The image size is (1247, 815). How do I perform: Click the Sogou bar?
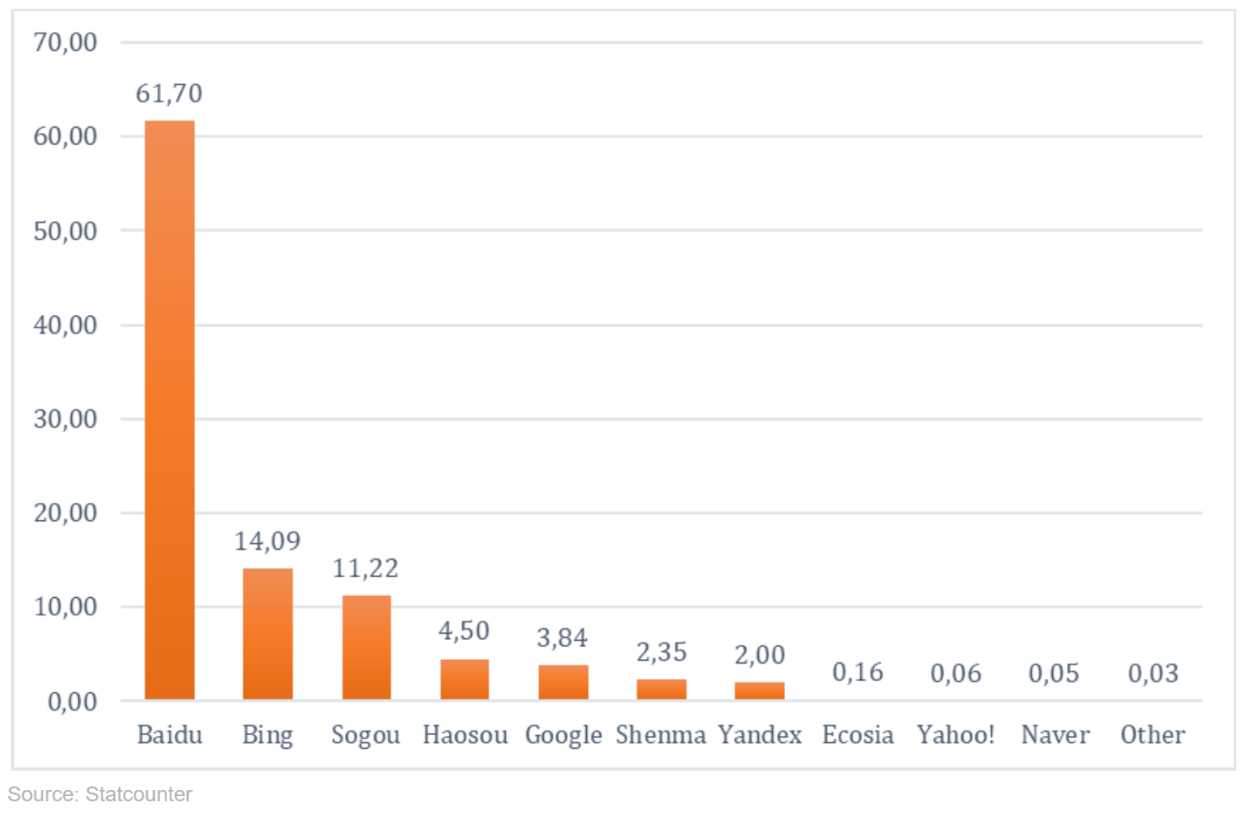tap(366, 648)
